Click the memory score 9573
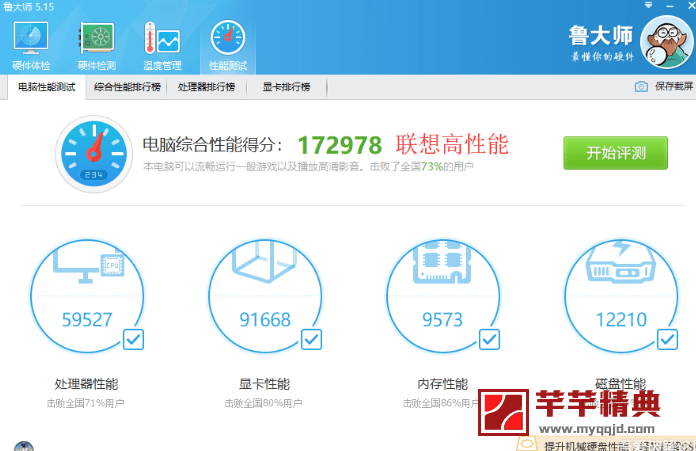Screen dimensions: 696x451 point(443,320)
